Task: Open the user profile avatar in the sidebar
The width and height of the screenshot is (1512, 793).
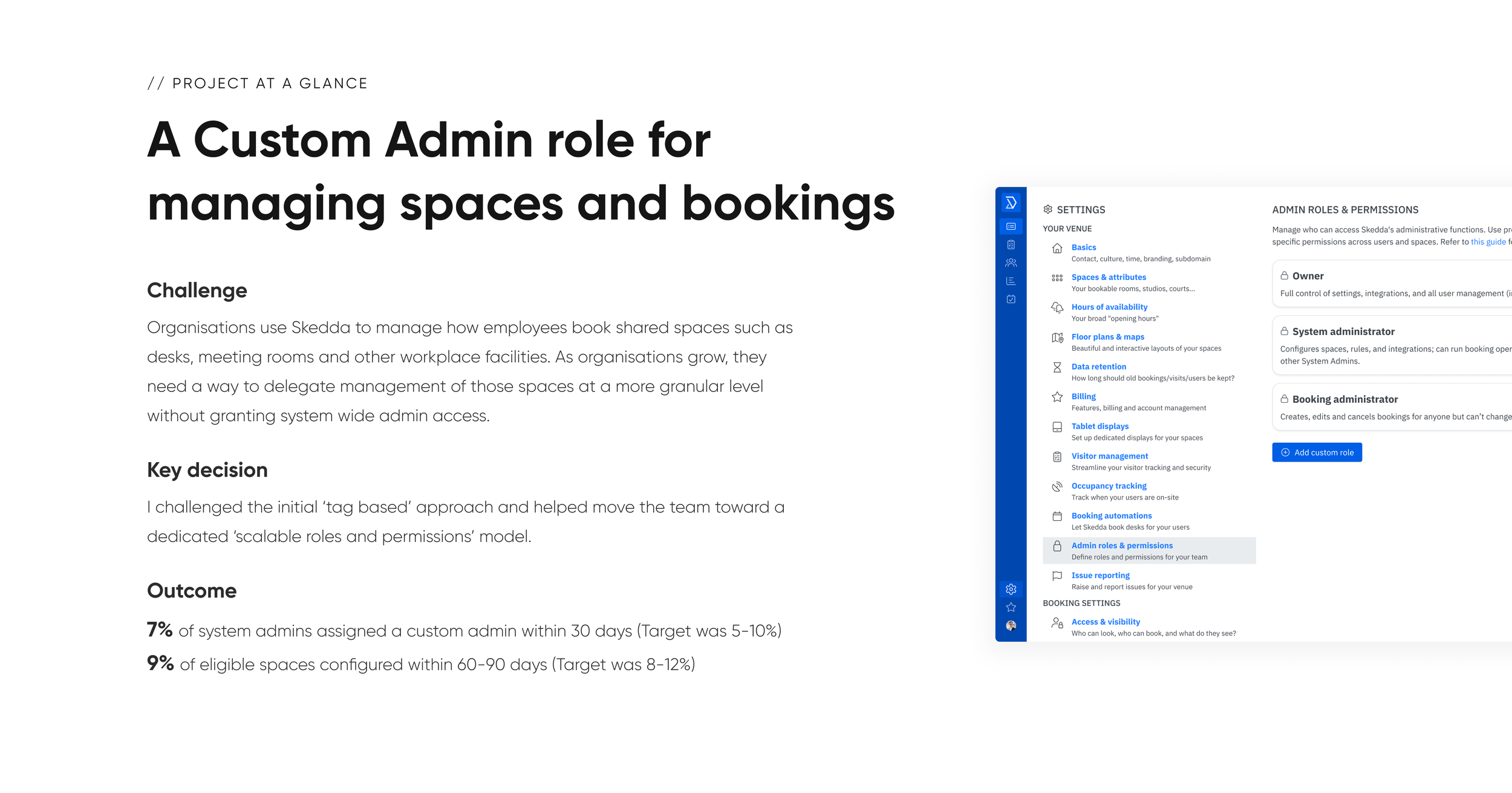Action: click(x=1011, y=625)
